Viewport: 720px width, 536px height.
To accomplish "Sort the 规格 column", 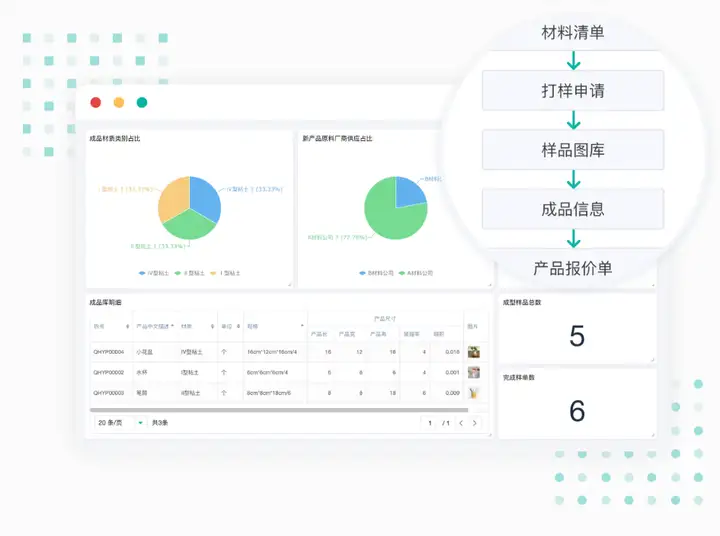I will coord(302,326).
